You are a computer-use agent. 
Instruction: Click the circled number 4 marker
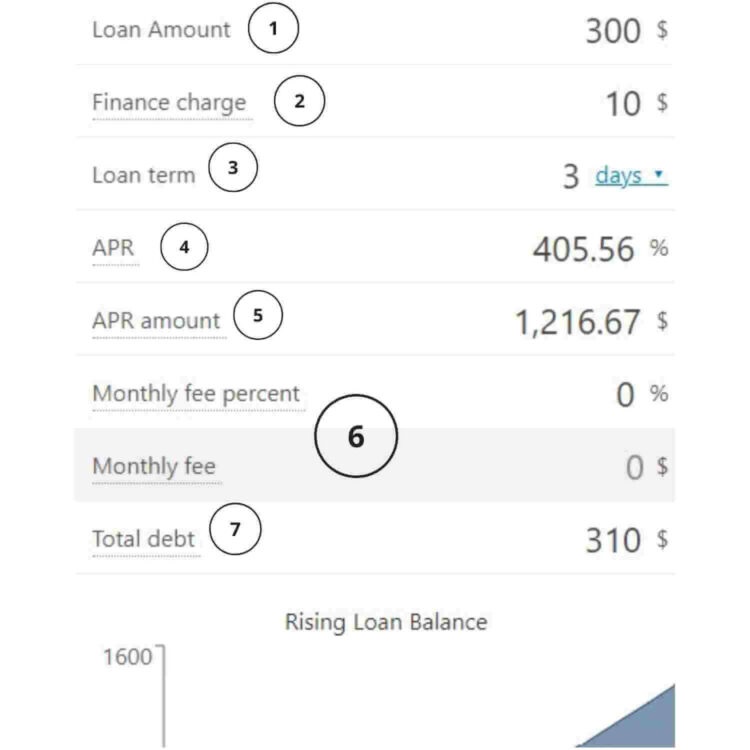click(183, 247)
